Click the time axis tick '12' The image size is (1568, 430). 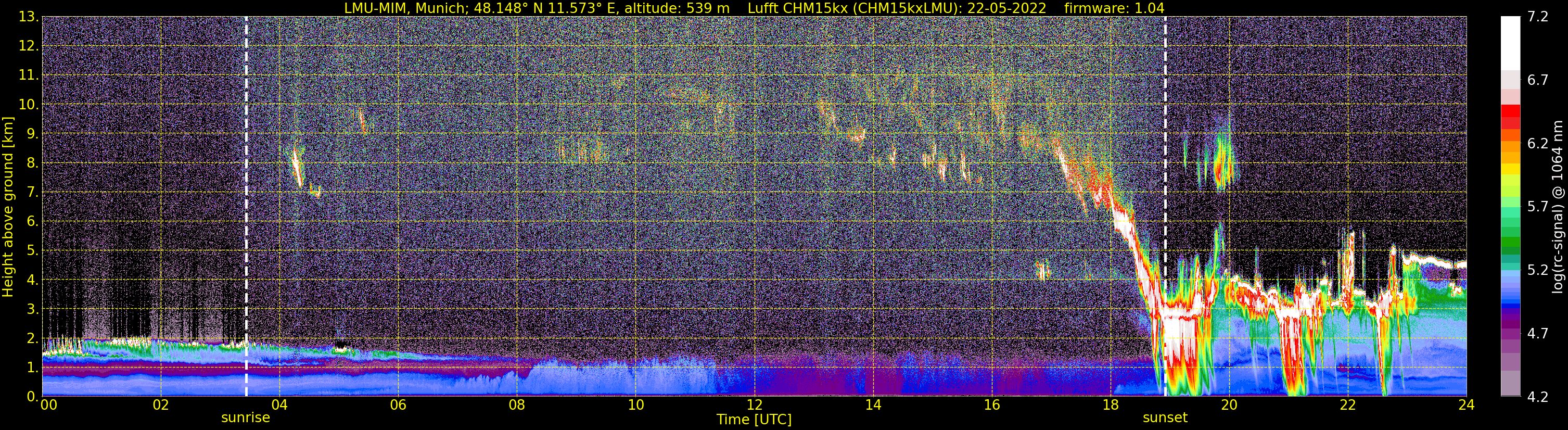point(754,405)
